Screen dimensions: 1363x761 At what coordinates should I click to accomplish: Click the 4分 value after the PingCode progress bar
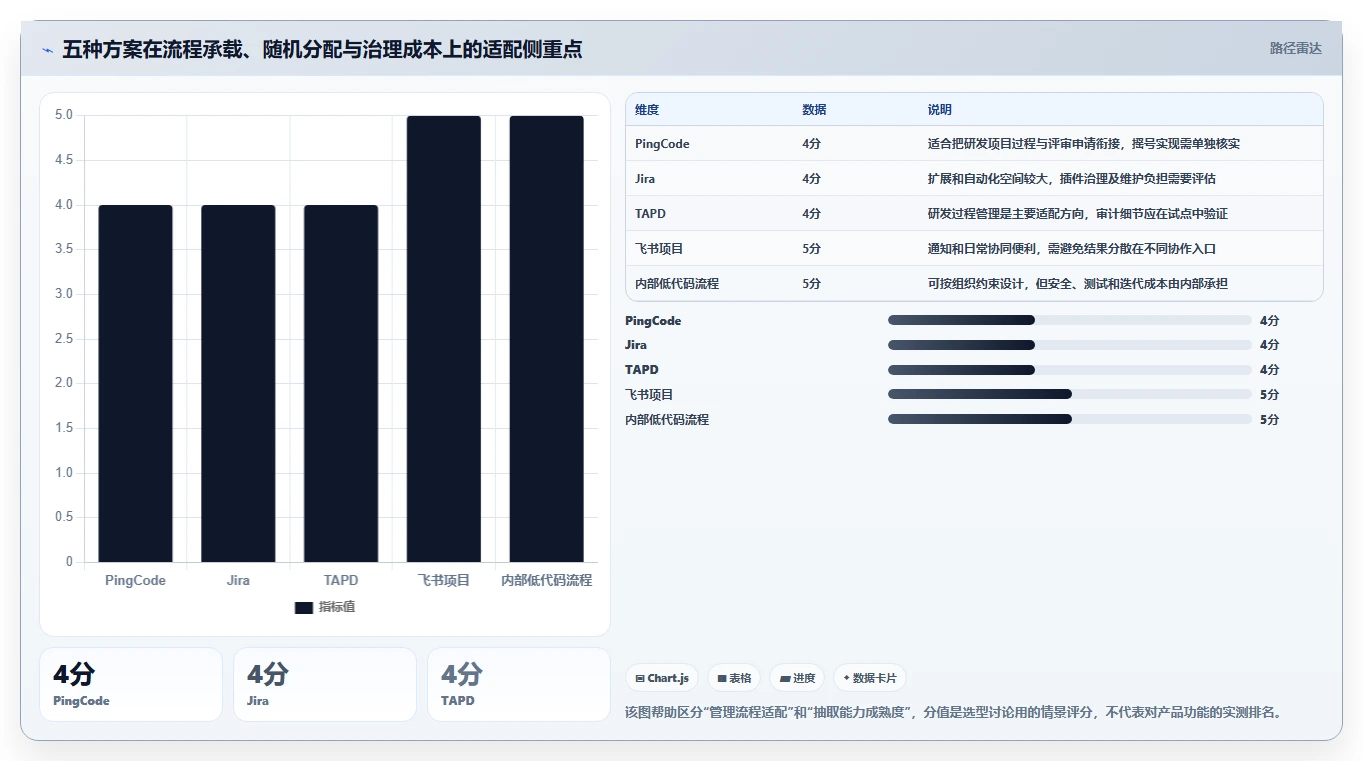click(x=1269, y=321)
